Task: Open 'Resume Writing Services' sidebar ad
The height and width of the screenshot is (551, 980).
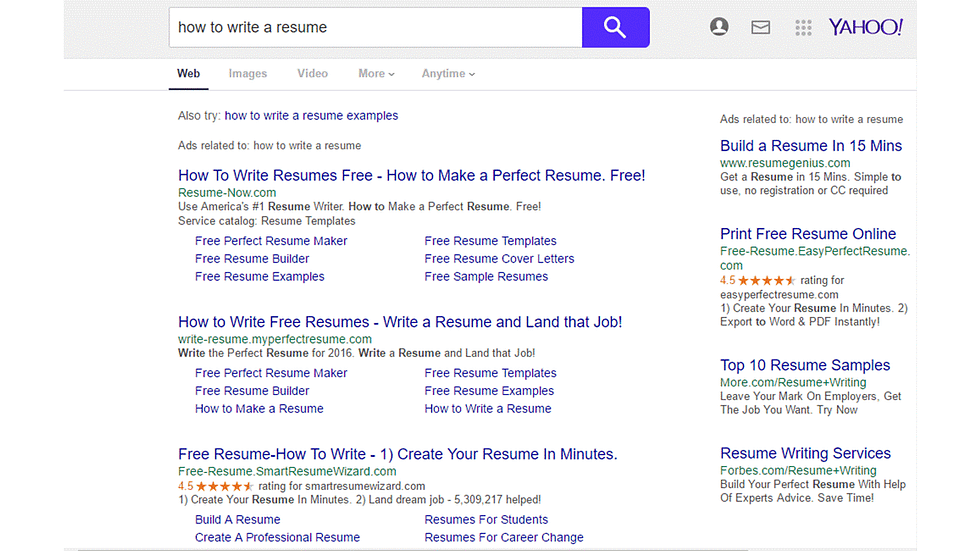Action: (805, 454)
